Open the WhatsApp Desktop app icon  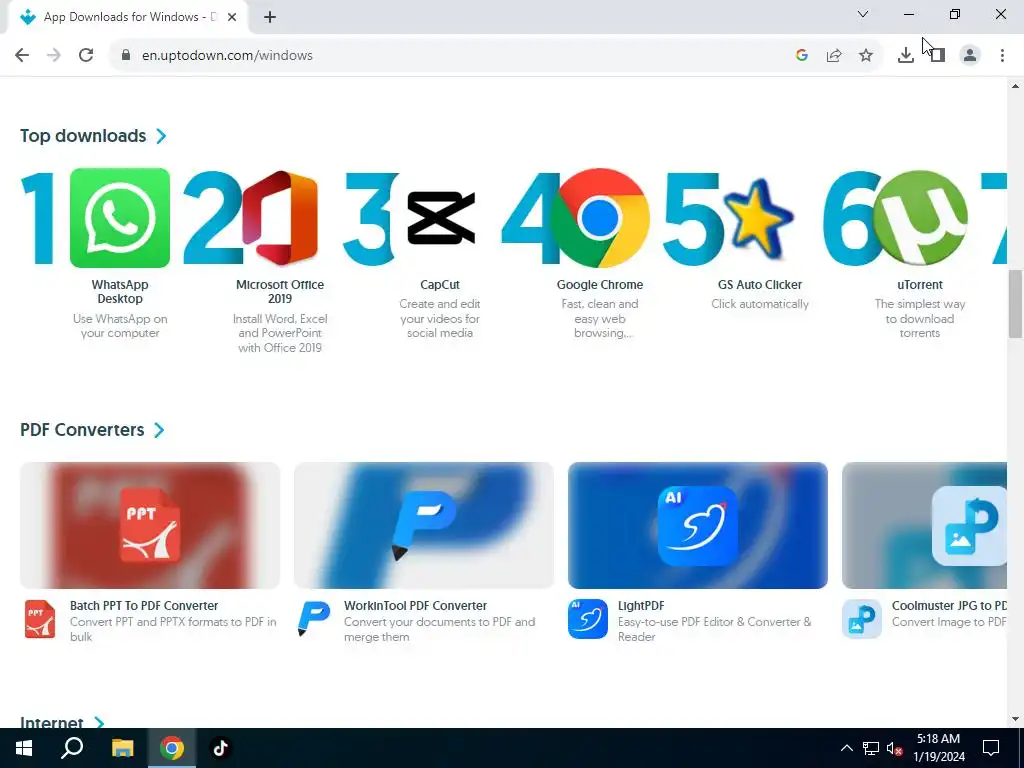[120, 217]
